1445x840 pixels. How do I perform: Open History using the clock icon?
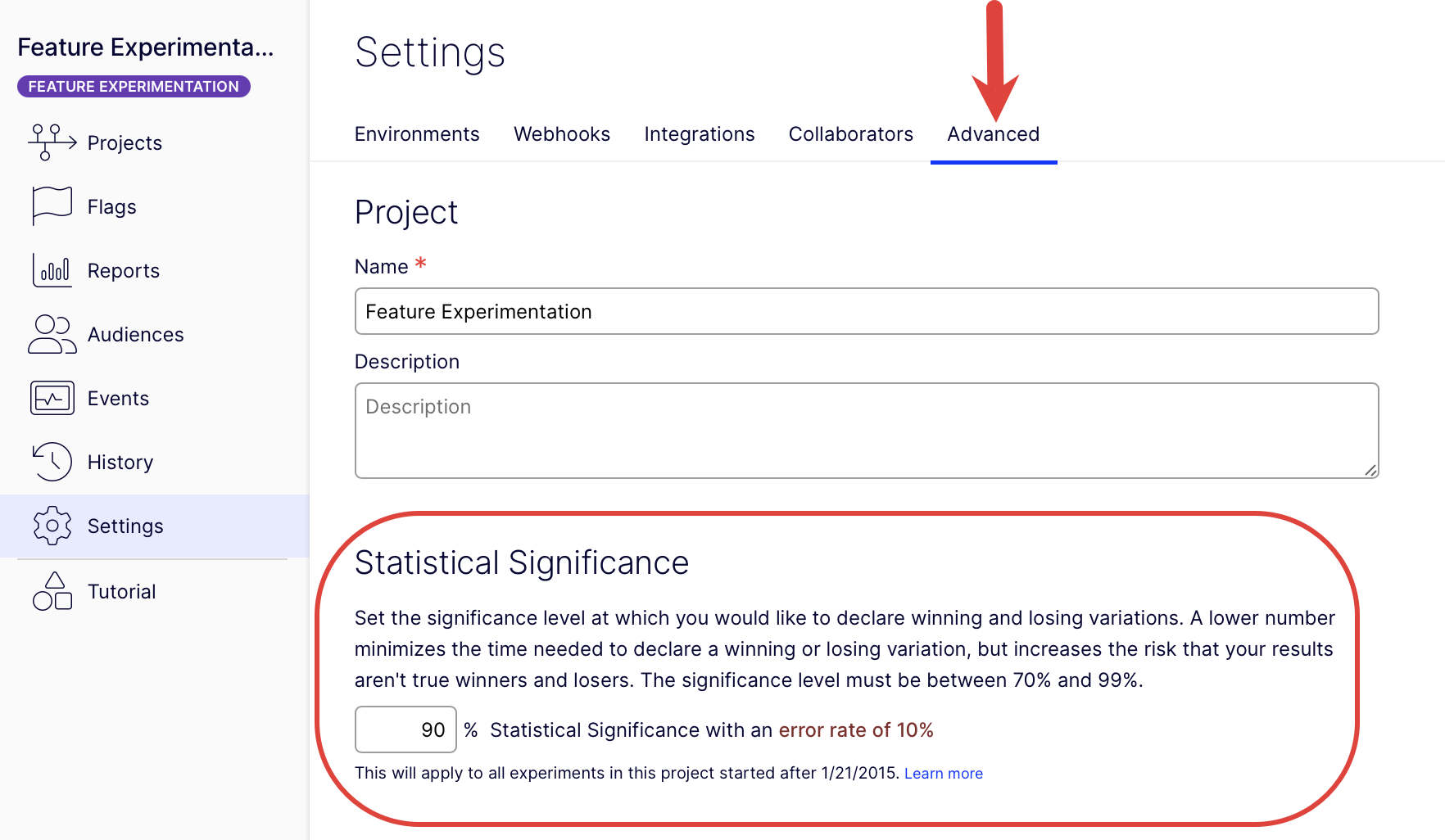(x=52, y=462)
